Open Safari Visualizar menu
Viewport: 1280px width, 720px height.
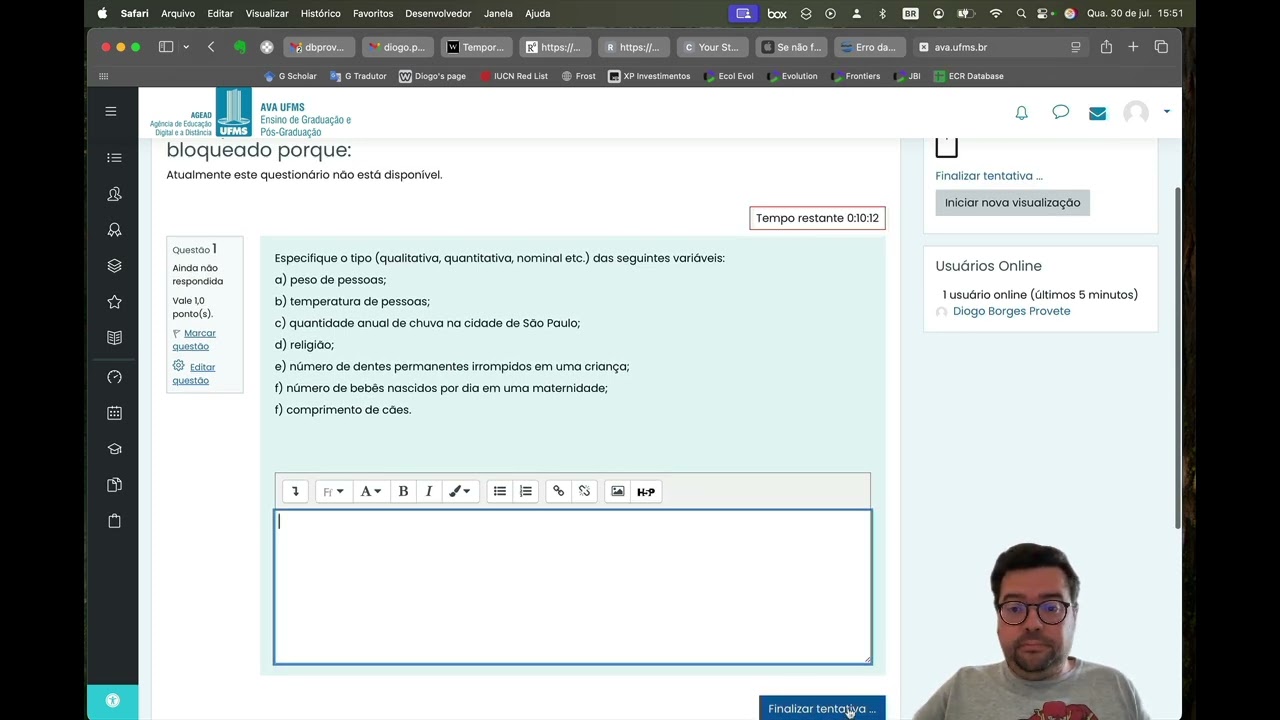point(267,13)
